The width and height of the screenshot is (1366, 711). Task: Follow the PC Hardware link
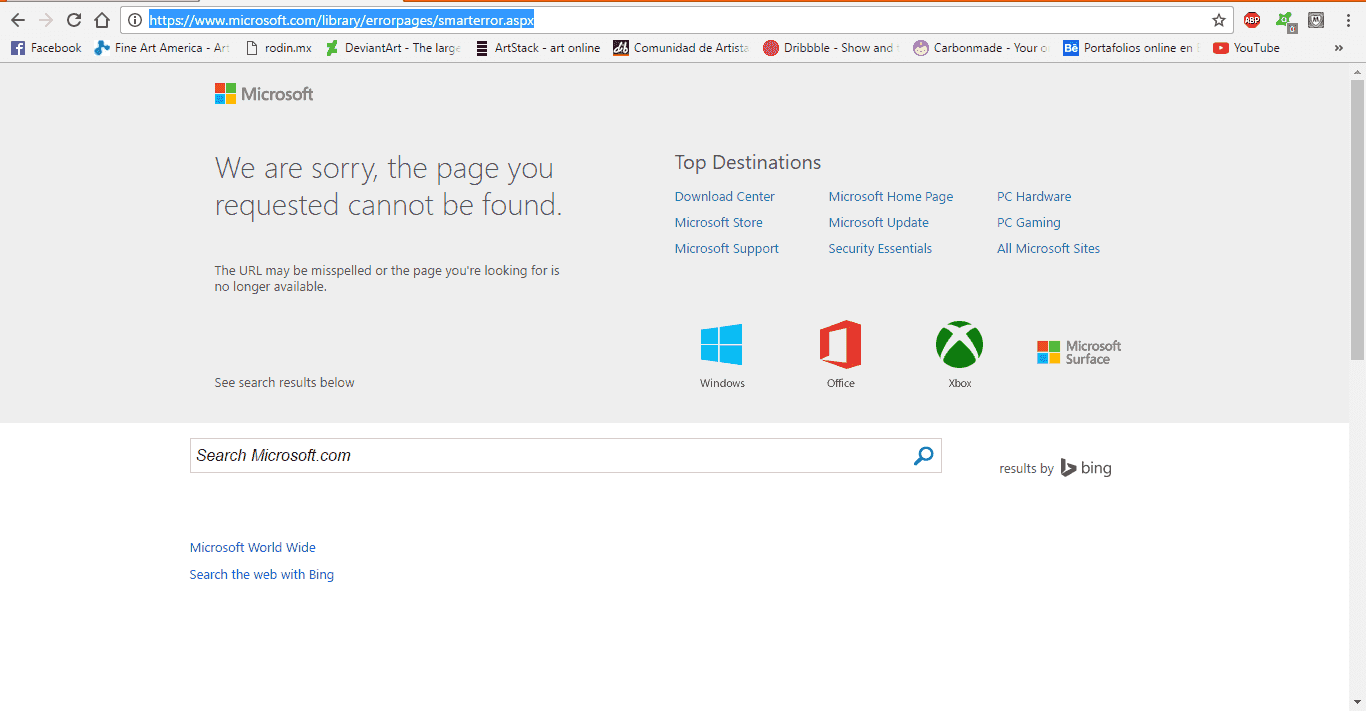pyautogui.click(x=1034, y=197)
